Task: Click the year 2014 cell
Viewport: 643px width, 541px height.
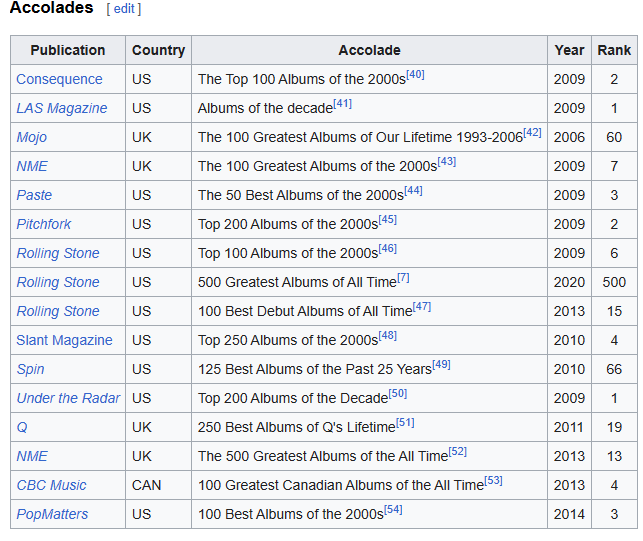Action: (569, 514)
